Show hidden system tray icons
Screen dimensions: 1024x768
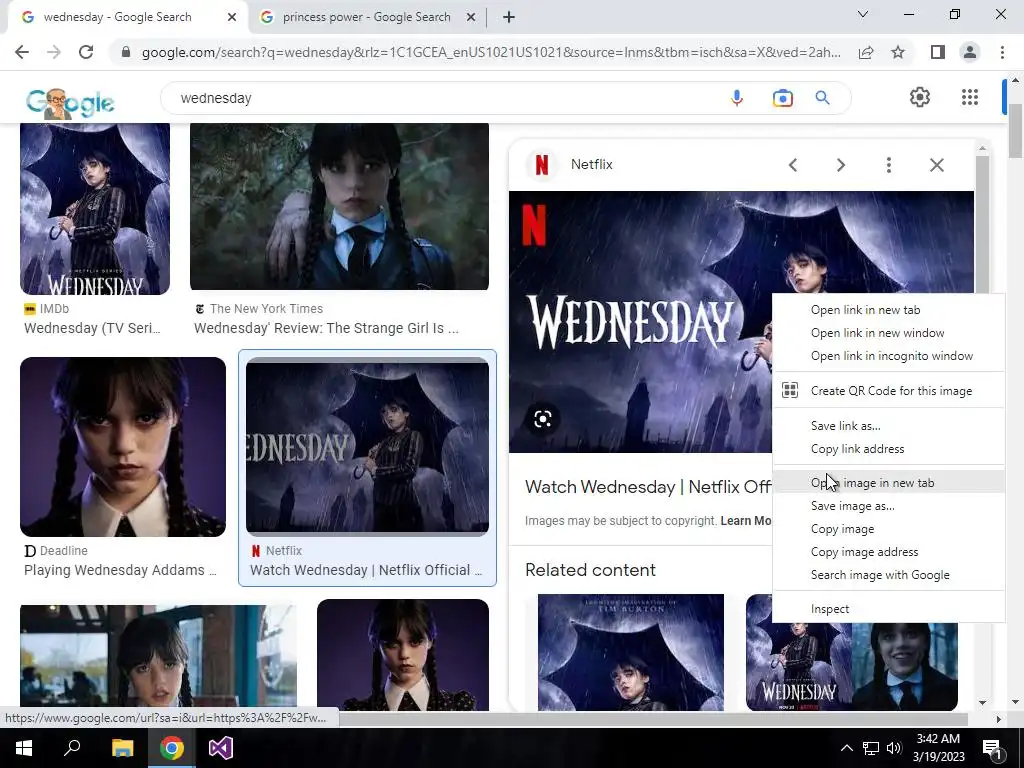846,748
